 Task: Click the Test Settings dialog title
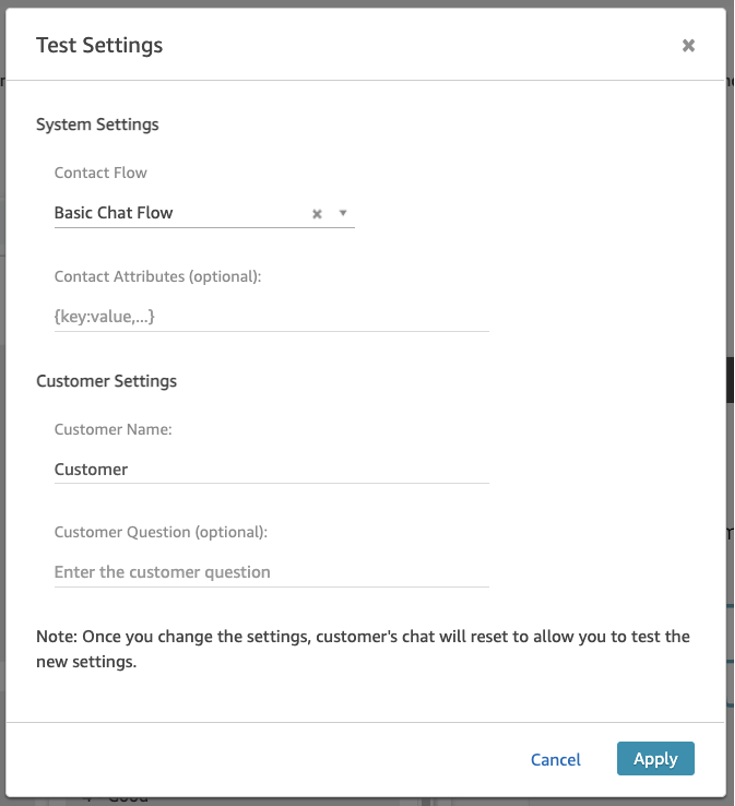coord(99,45)
